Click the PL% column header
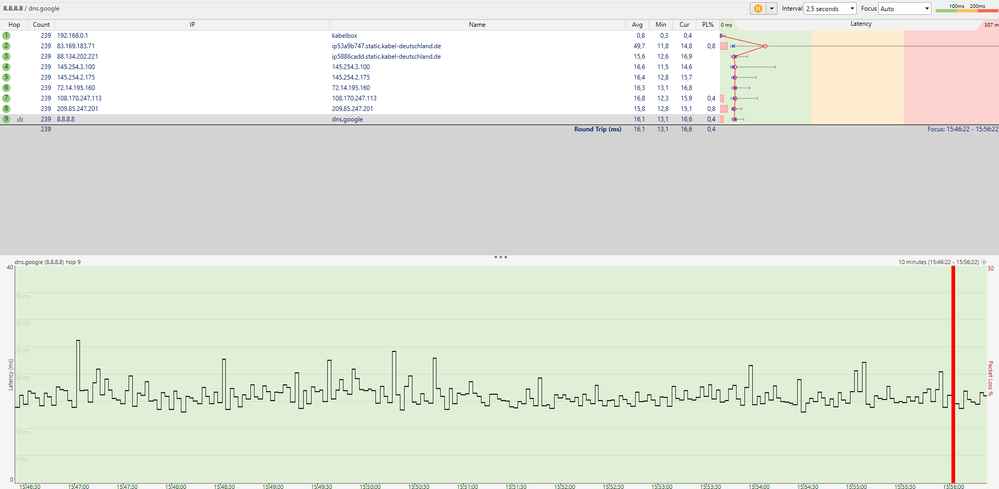 [x=708, y=23]
